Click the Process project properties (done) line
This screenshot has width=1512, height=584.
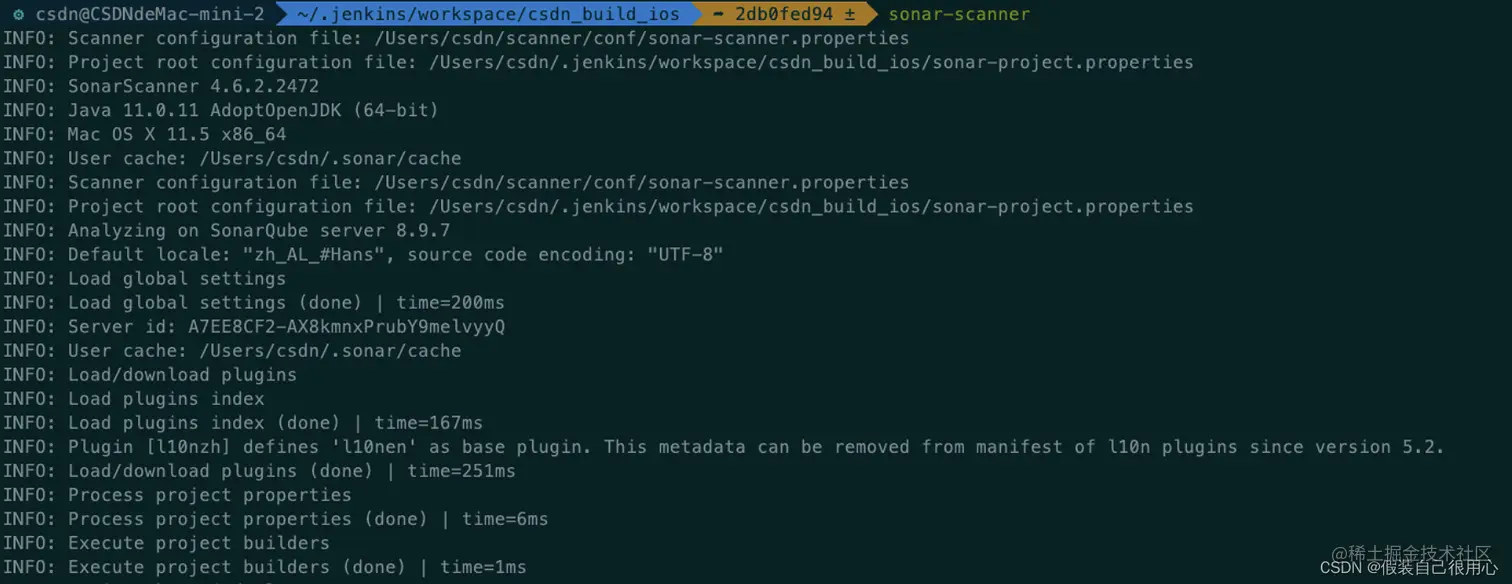click(x=276, y=519)
